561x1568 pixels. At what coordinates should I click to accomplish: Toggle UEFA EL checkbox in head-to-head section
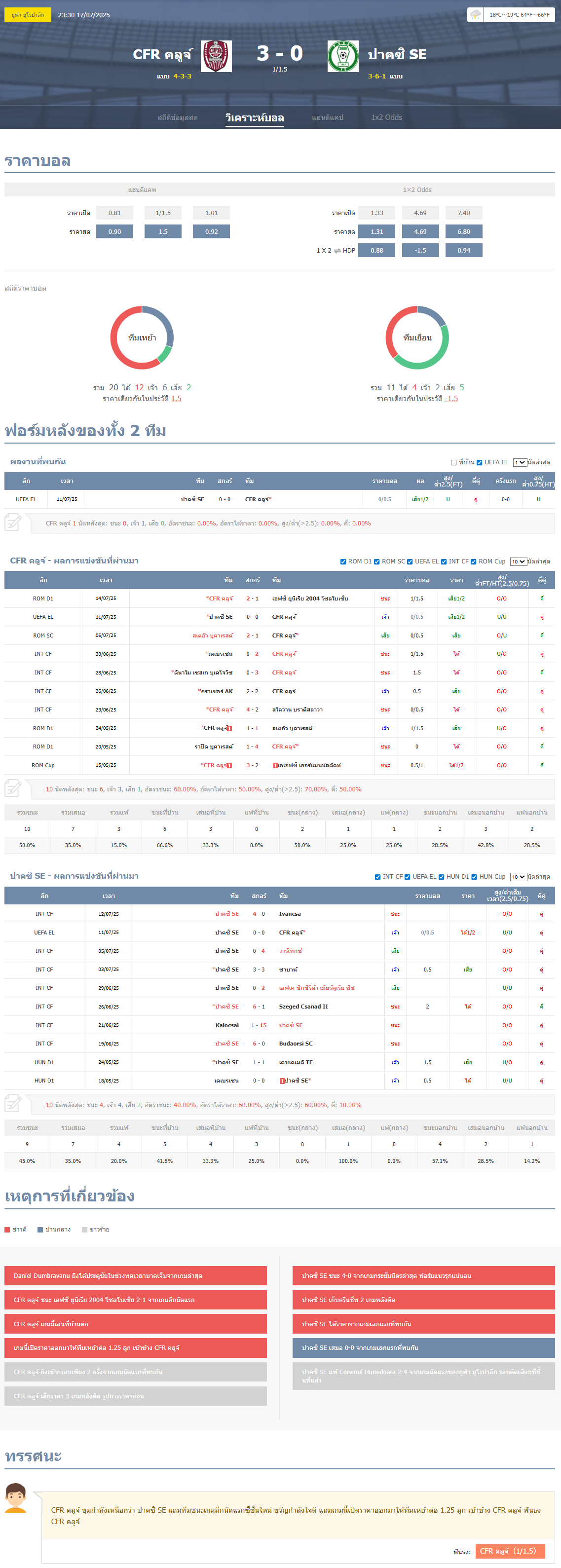coord(480,463)
